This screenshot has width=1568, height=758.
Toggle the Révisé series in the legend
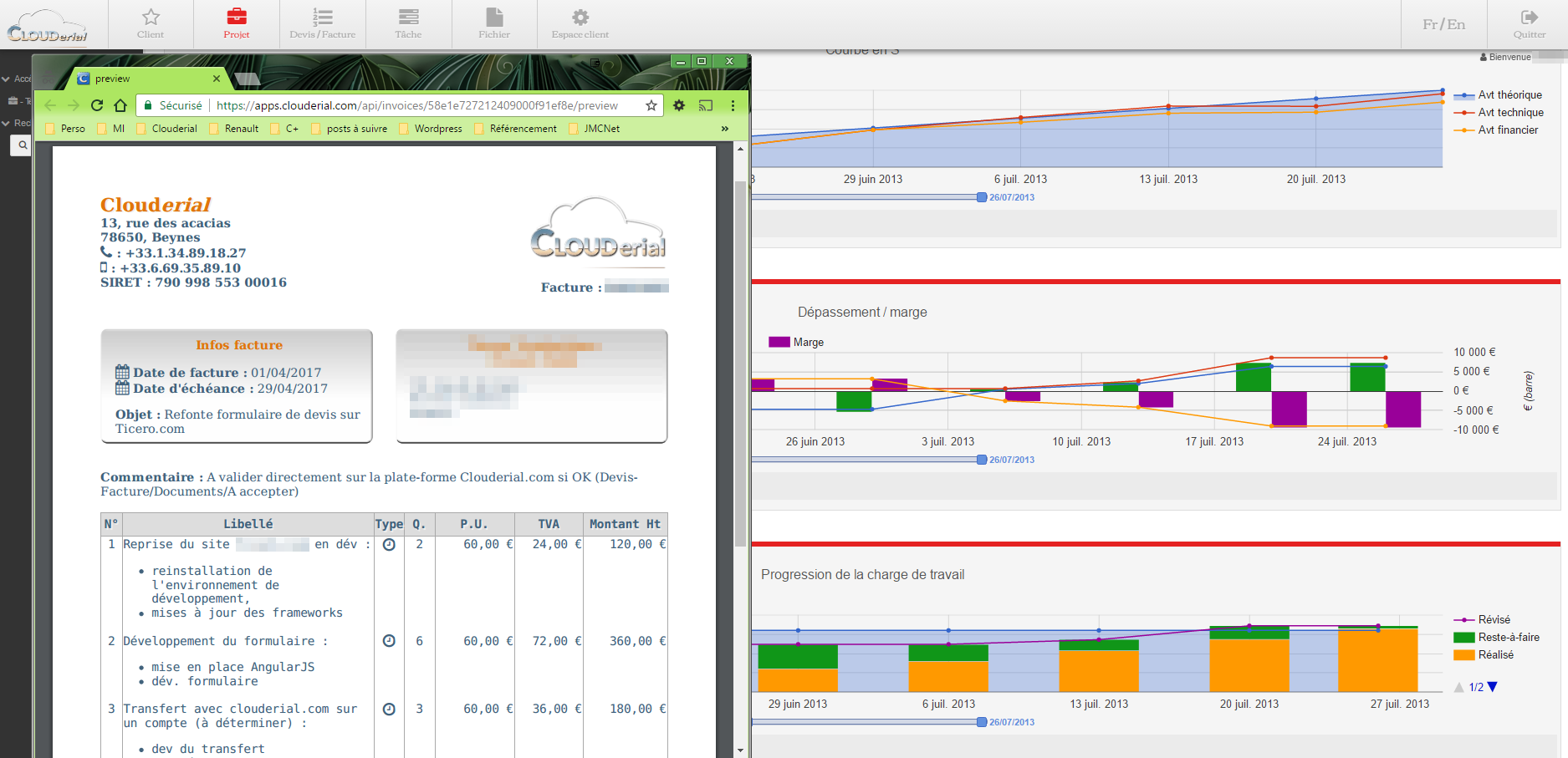click(1482, 620)
